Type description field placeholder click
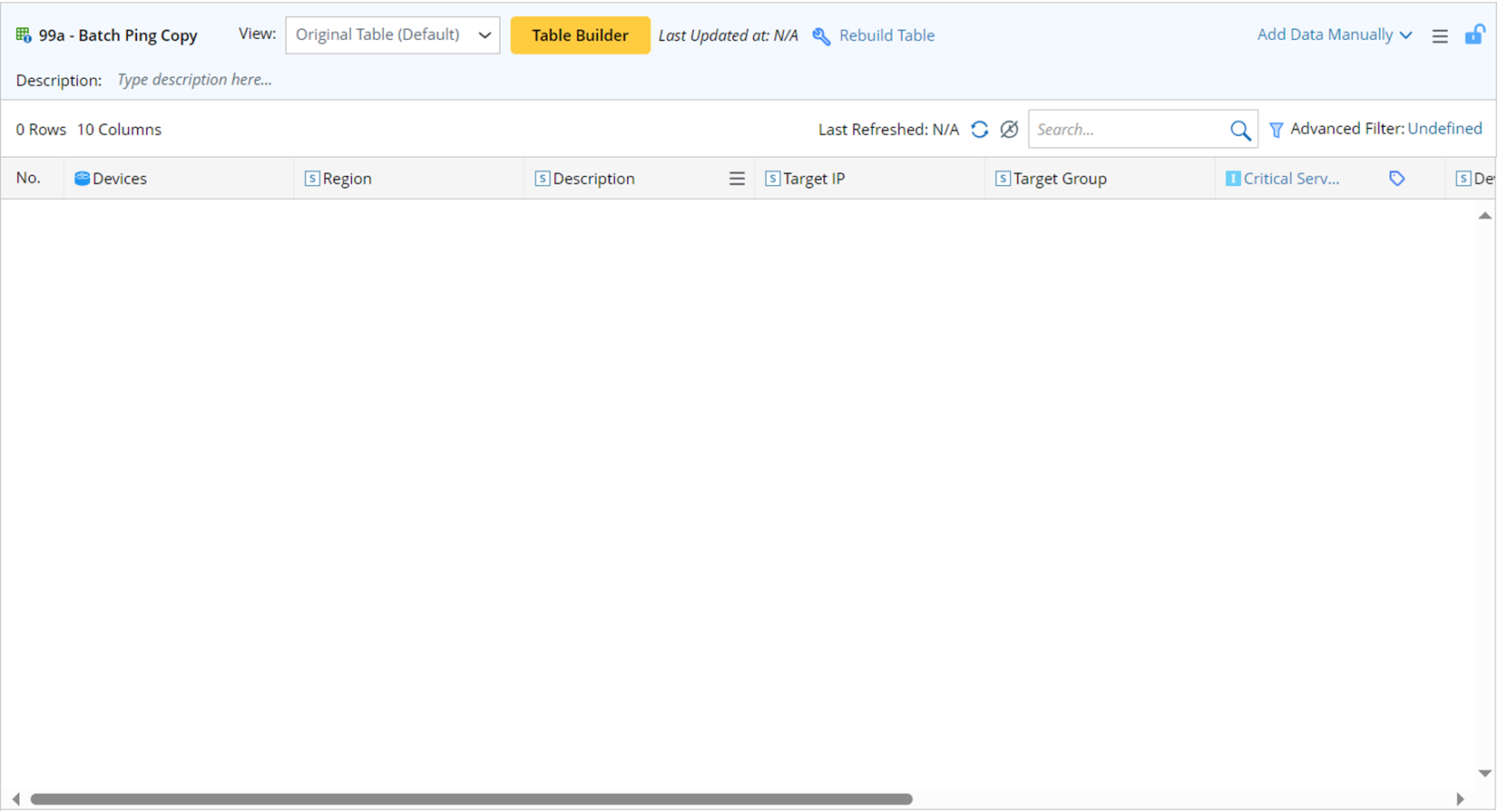Screen dimensions: 1498x812 point(194,80)
